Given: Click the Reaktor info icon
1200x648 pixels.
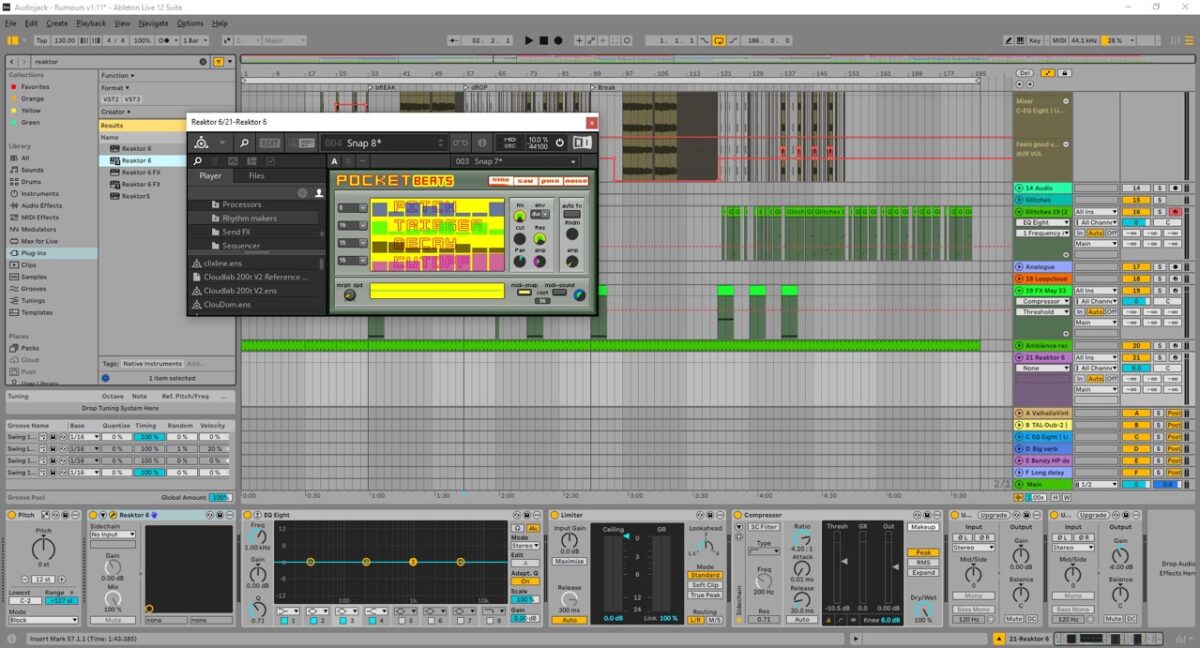Looking at the screenshot, I should (481, 143).
